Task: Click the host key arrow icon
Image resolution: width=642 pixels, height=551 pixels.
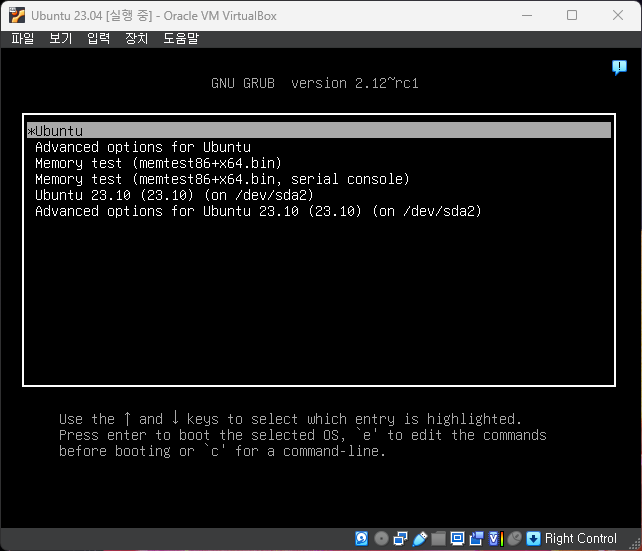Action: pos(533,538)
